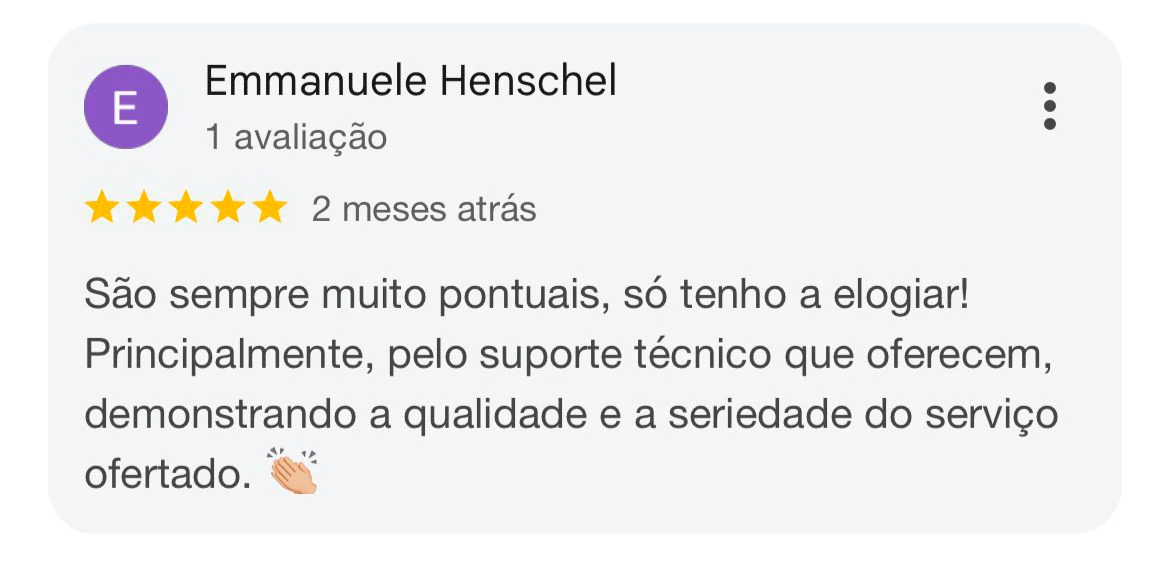Select the third rating star
This screenshot has width=1170, height=573.
click(x=185, y=207)
